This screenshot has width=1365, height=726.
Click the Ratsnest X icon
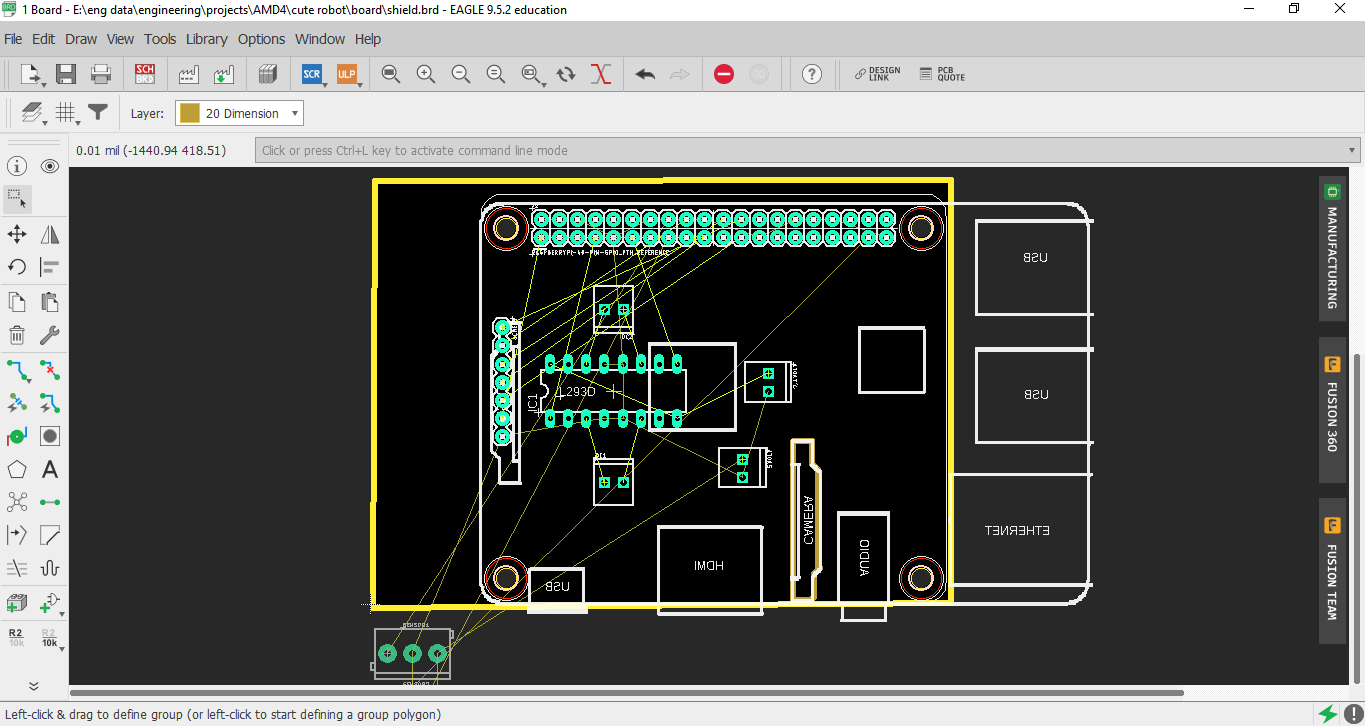601,74
